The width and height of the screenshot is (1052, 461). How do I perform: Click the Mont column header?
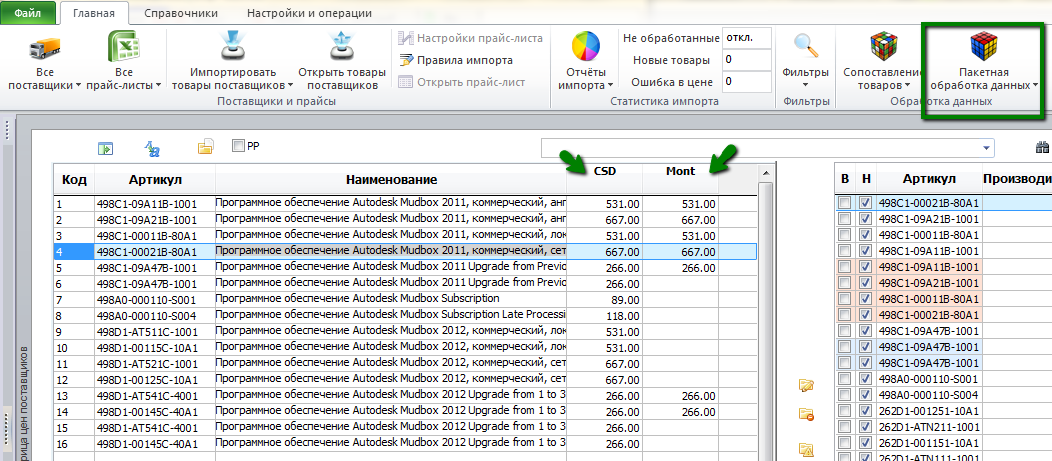(680, 171)
